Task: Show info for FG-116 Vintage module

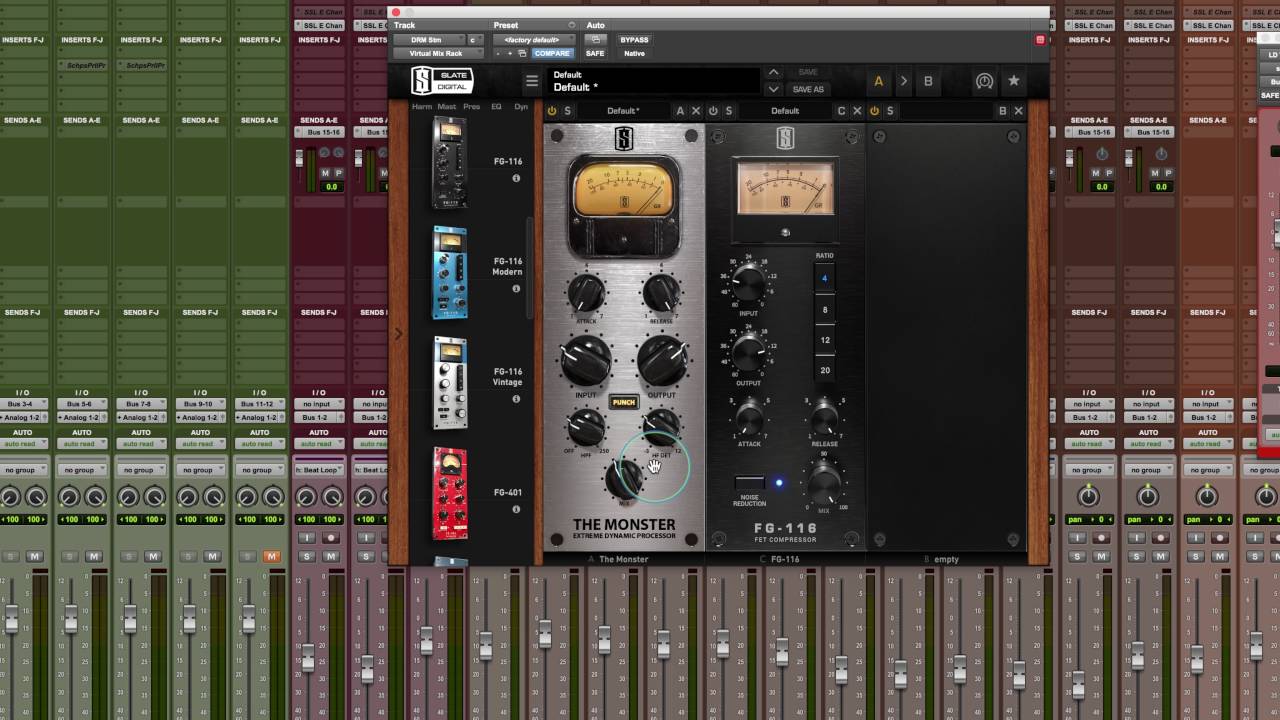Action: click(x=516, y=399)
